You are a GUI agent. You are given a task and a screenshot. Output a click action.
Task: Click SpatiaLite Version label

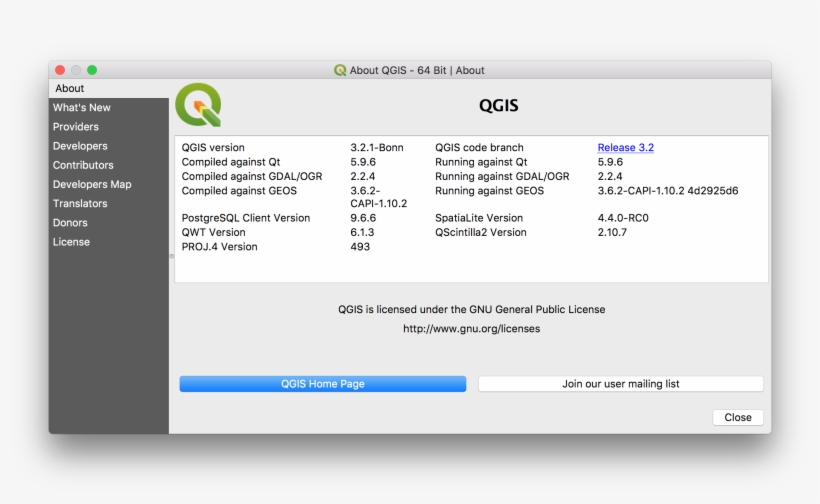tap(479, 218)
